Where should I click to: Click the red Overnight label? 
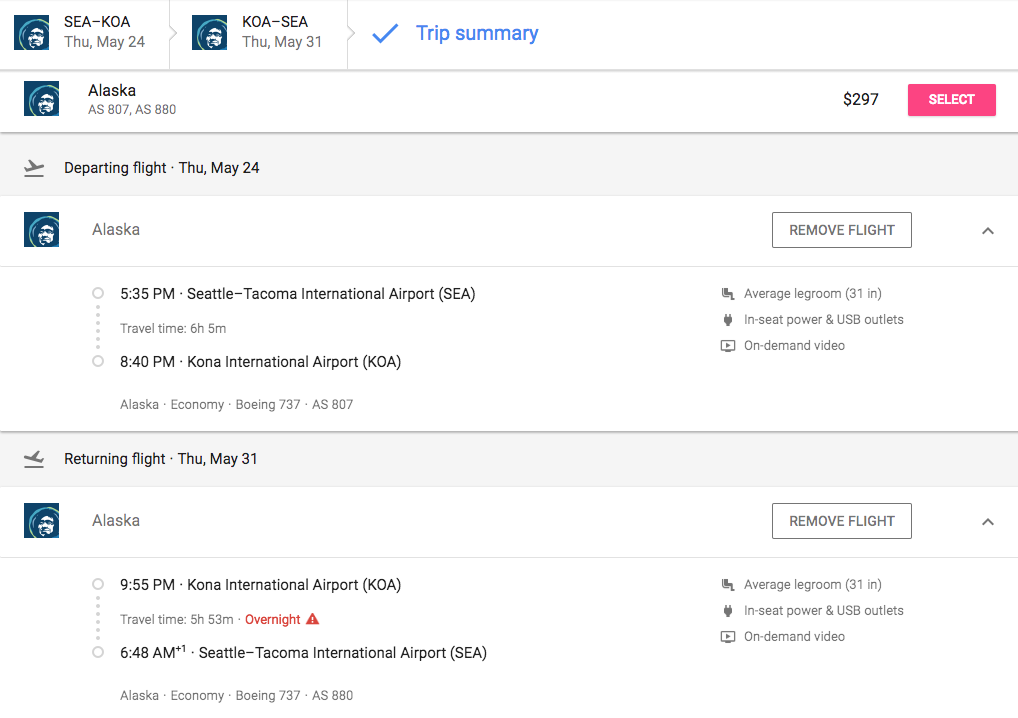(x=272, y=620)
